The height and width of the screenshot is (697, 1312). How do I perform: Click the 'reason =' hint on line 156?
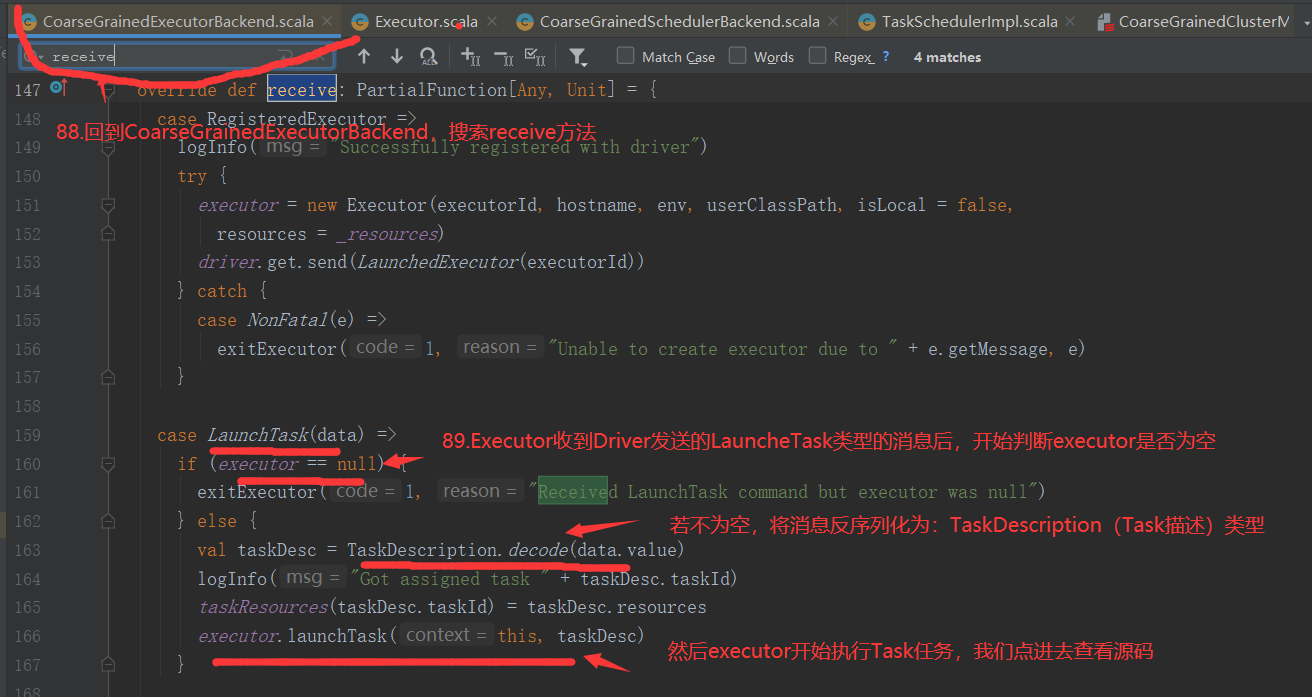(500, 348)
